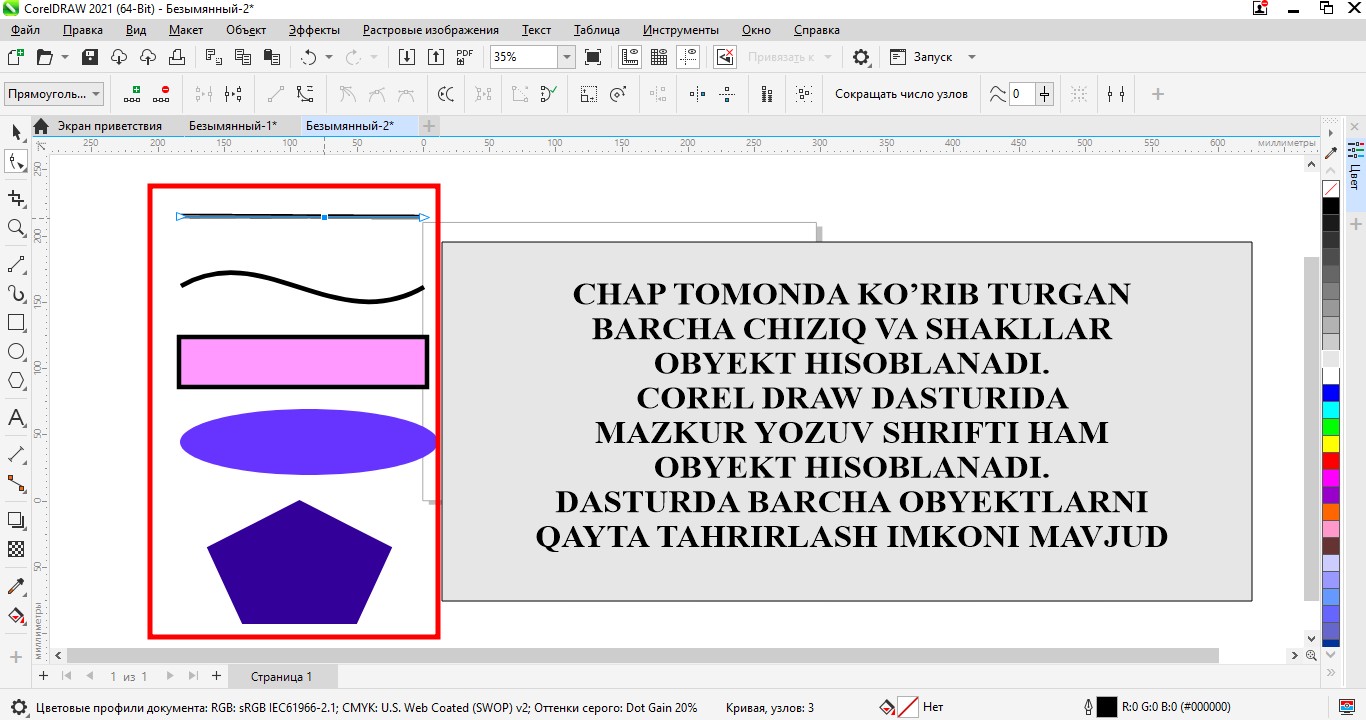The height and width of the screenshot is (720, 1366).
Task: Toggle snapping off with the red X icon
Action: [x=725, y=57]
